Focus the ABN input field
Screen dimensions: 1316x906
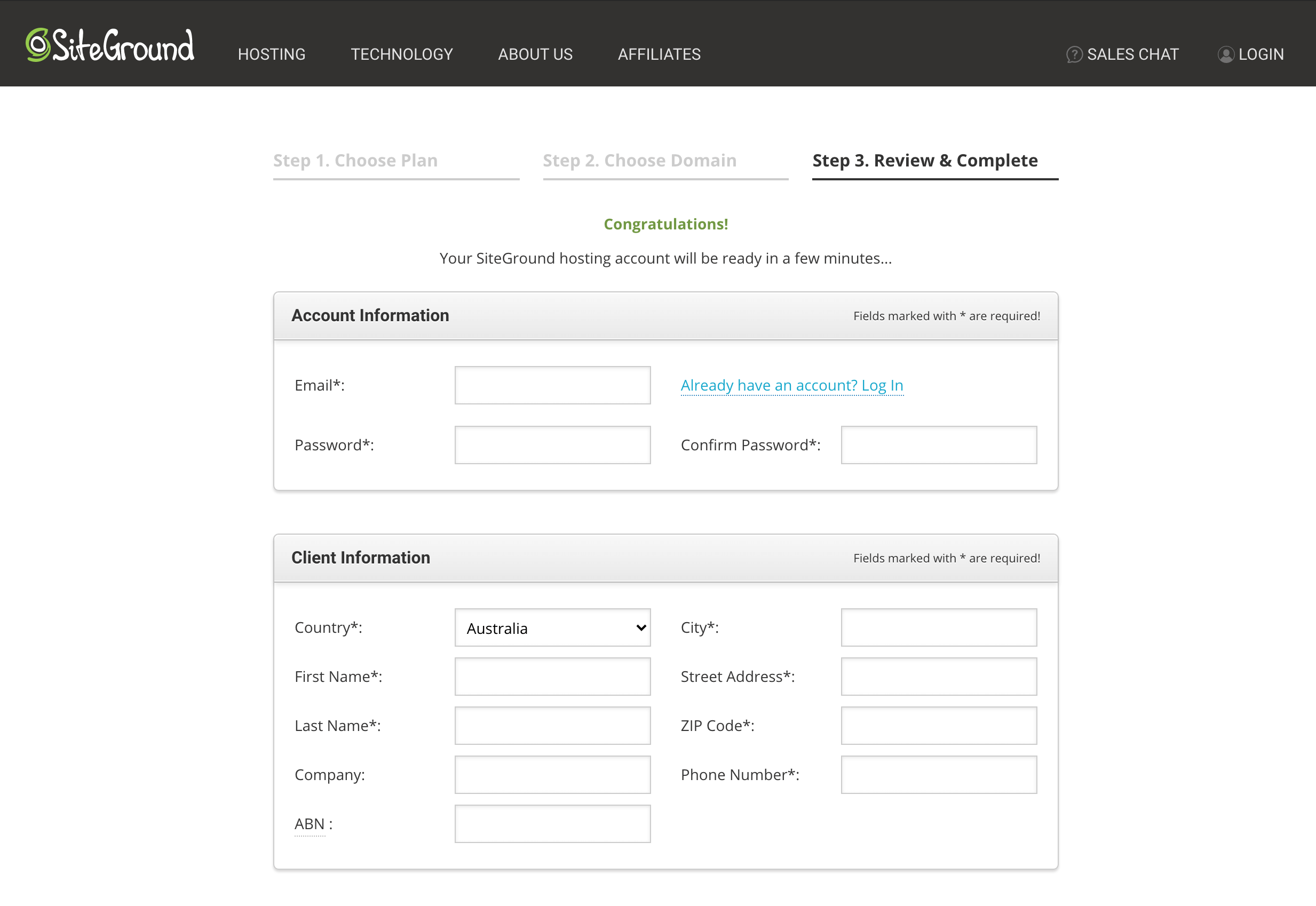552,824
